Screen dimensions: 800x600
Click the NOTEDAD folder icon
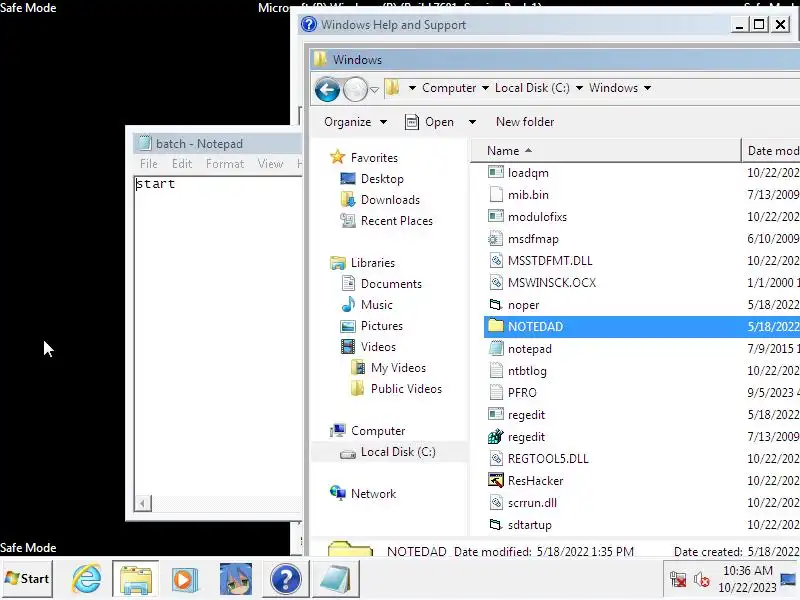pyautogui.click(x=495, y=326)
